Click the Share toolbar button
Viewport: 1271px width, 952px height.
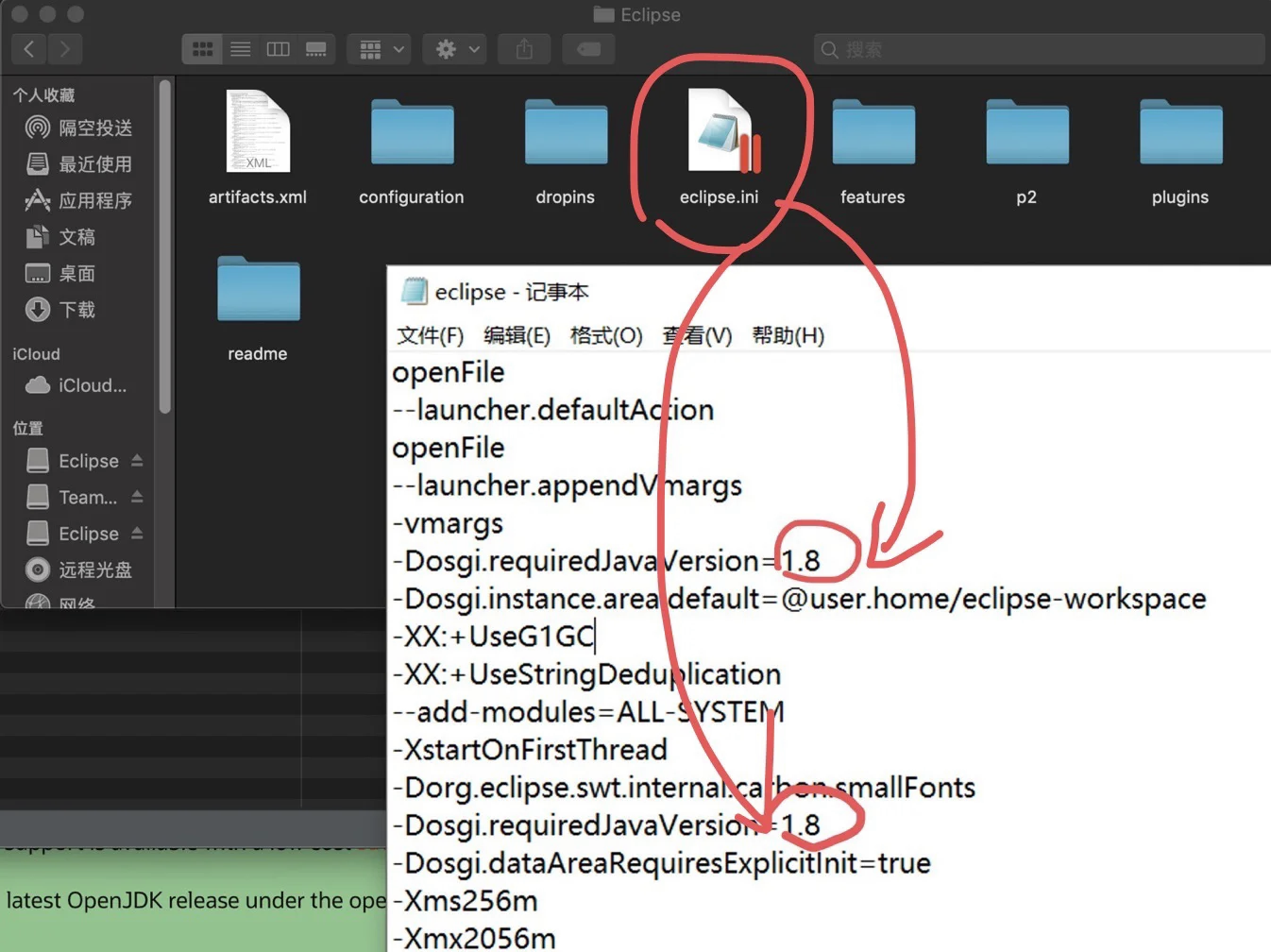click(x=525, y=49)
